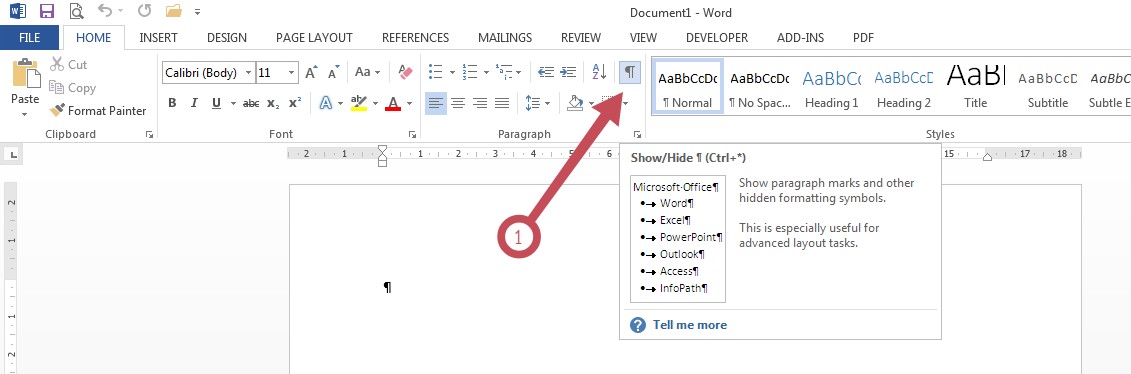
Task: Toggle Italic formatting
Action: [194, 104]
